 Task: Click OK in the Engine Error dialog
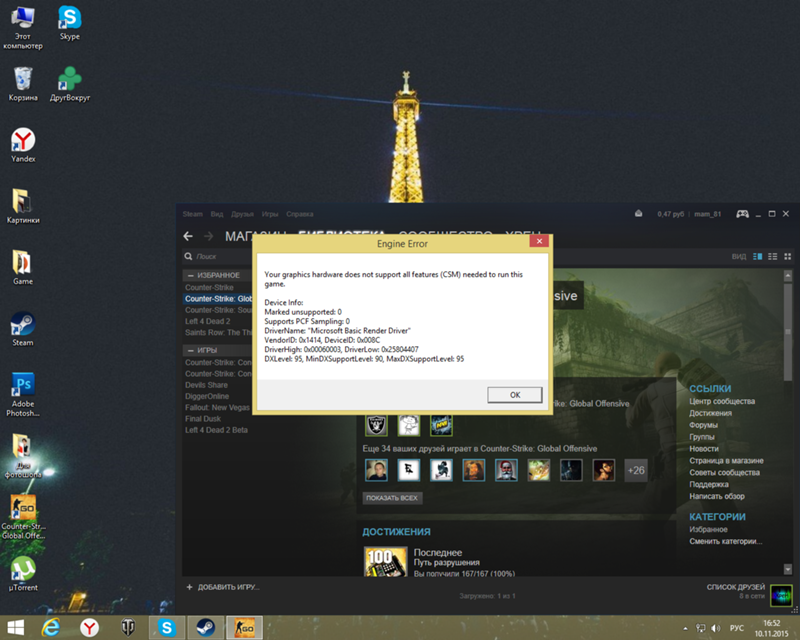[x=515, y=395]
